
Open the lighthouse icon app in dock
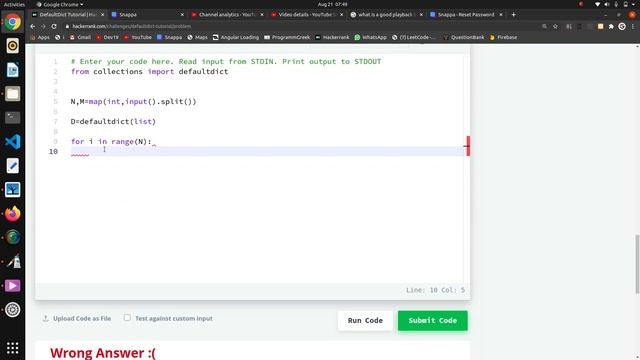13,262
